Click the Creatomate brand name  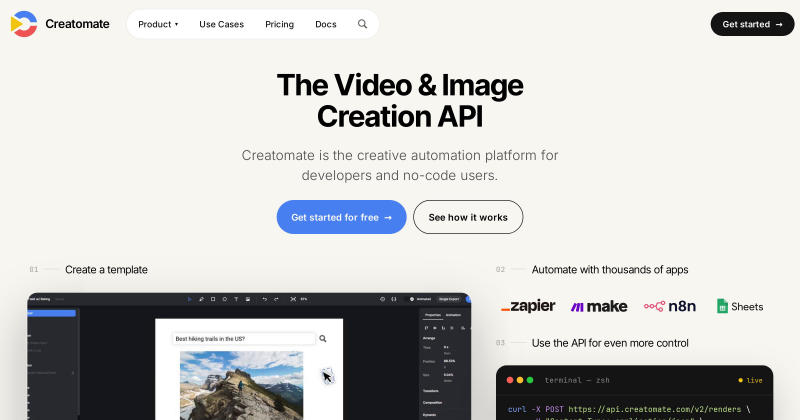point(77,24)
